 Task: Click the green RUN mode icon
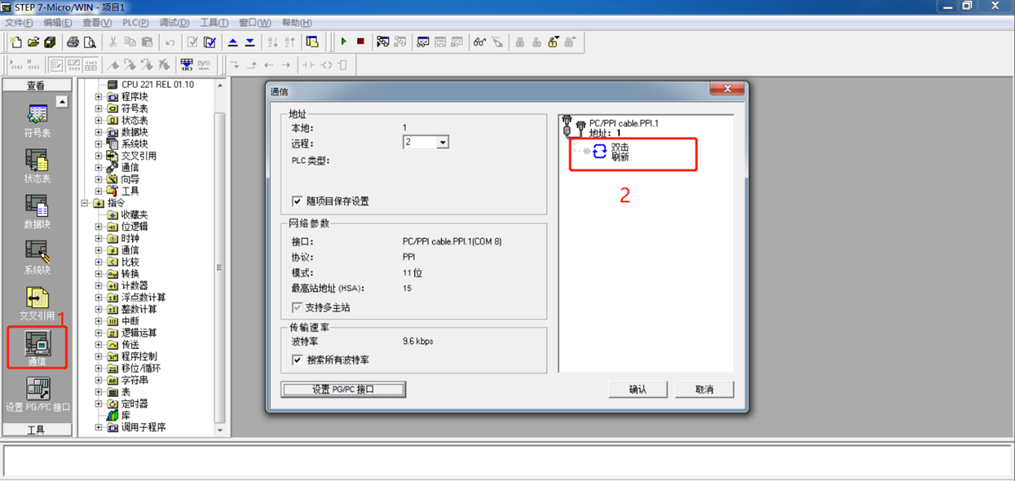344,41
